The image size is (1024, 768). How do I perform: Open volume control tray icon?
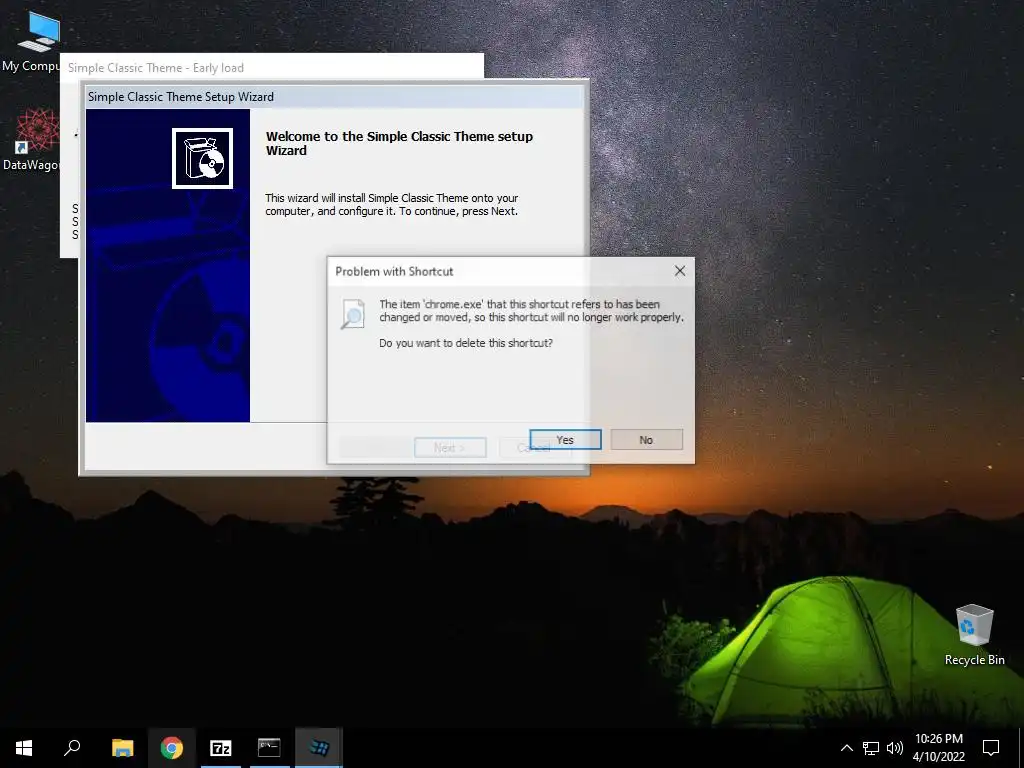click(x=895, y=748)
